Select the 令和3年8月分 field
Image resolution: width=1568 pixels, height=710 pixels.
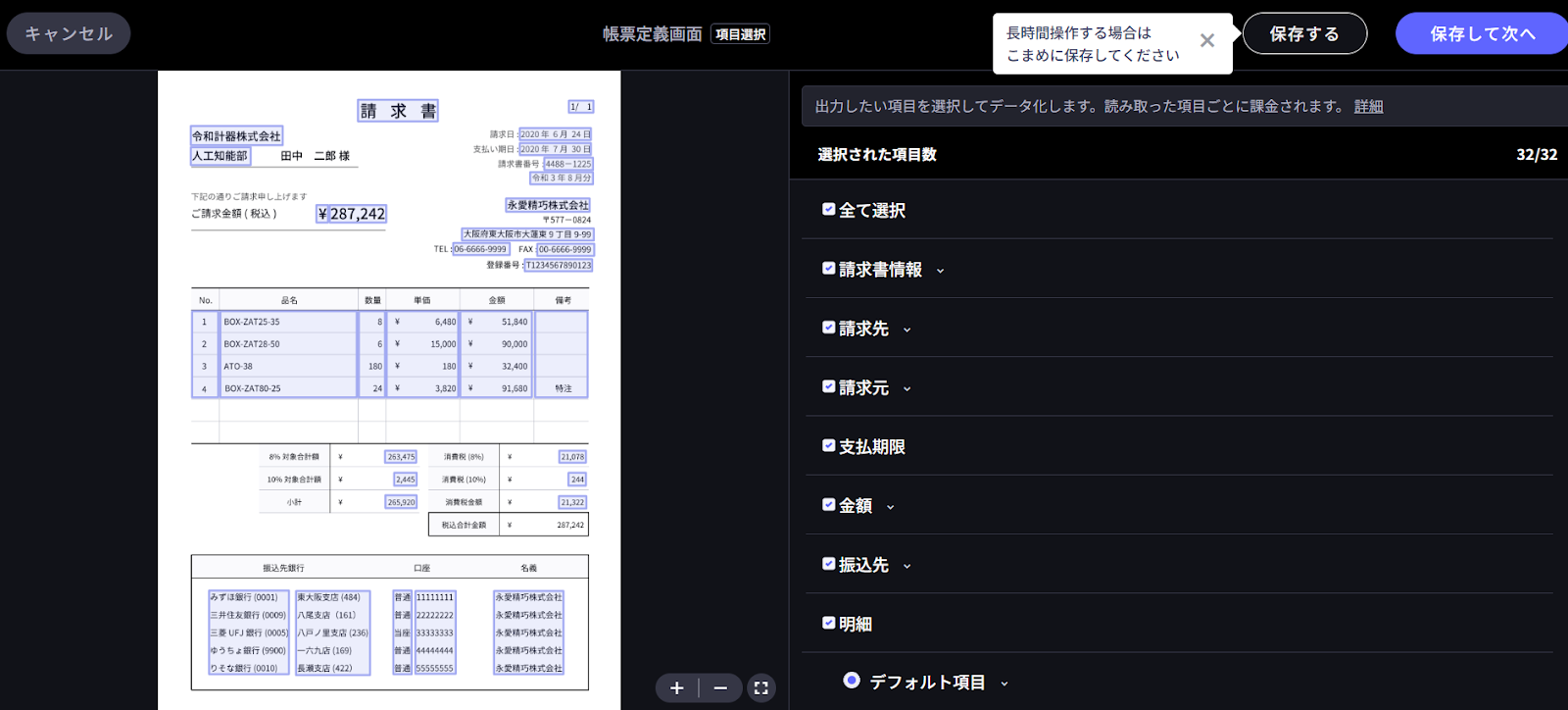point(562,178)
